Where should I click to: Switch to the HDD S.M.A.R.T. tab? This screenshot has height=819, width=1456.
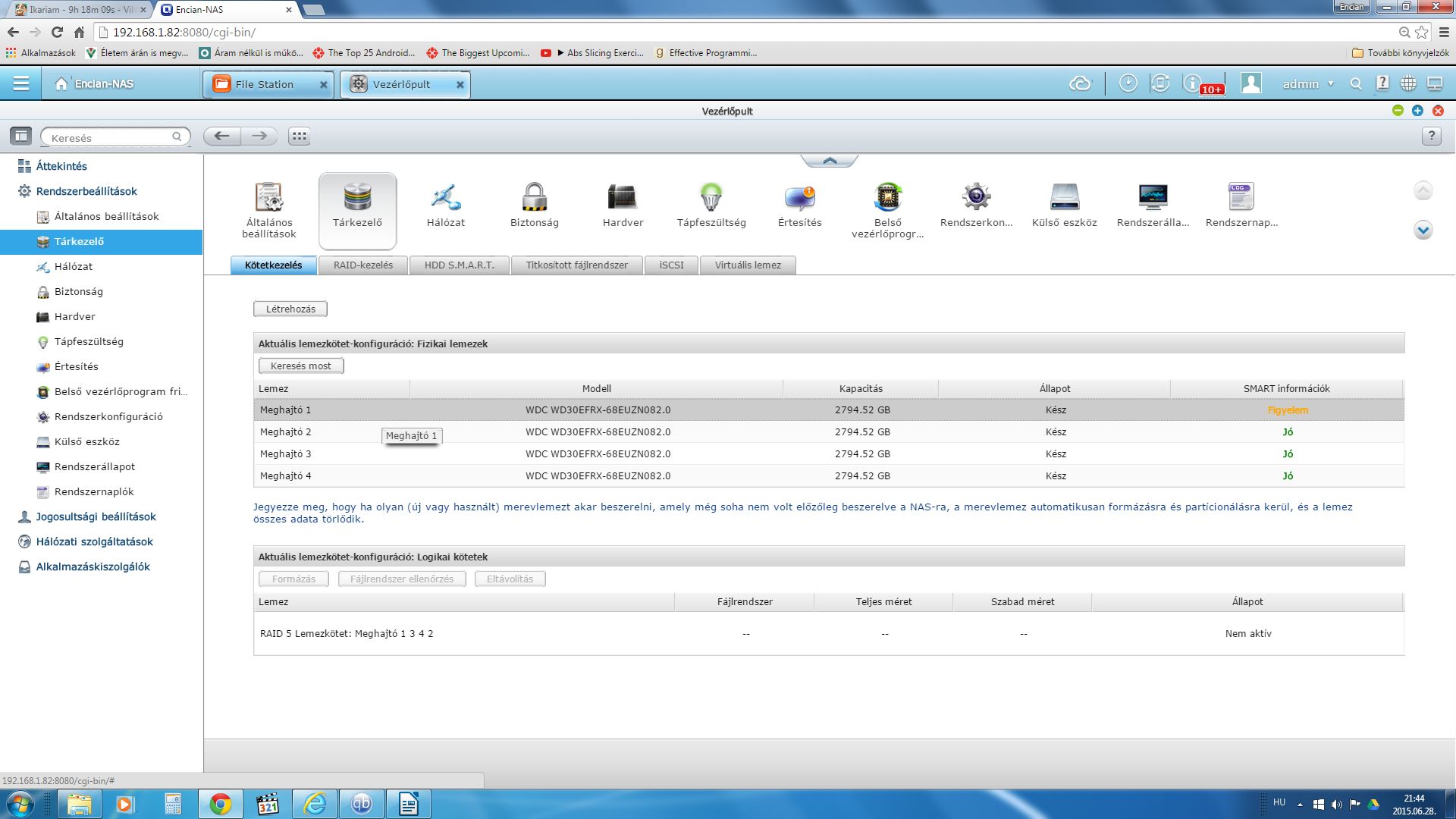coord(459,265)
